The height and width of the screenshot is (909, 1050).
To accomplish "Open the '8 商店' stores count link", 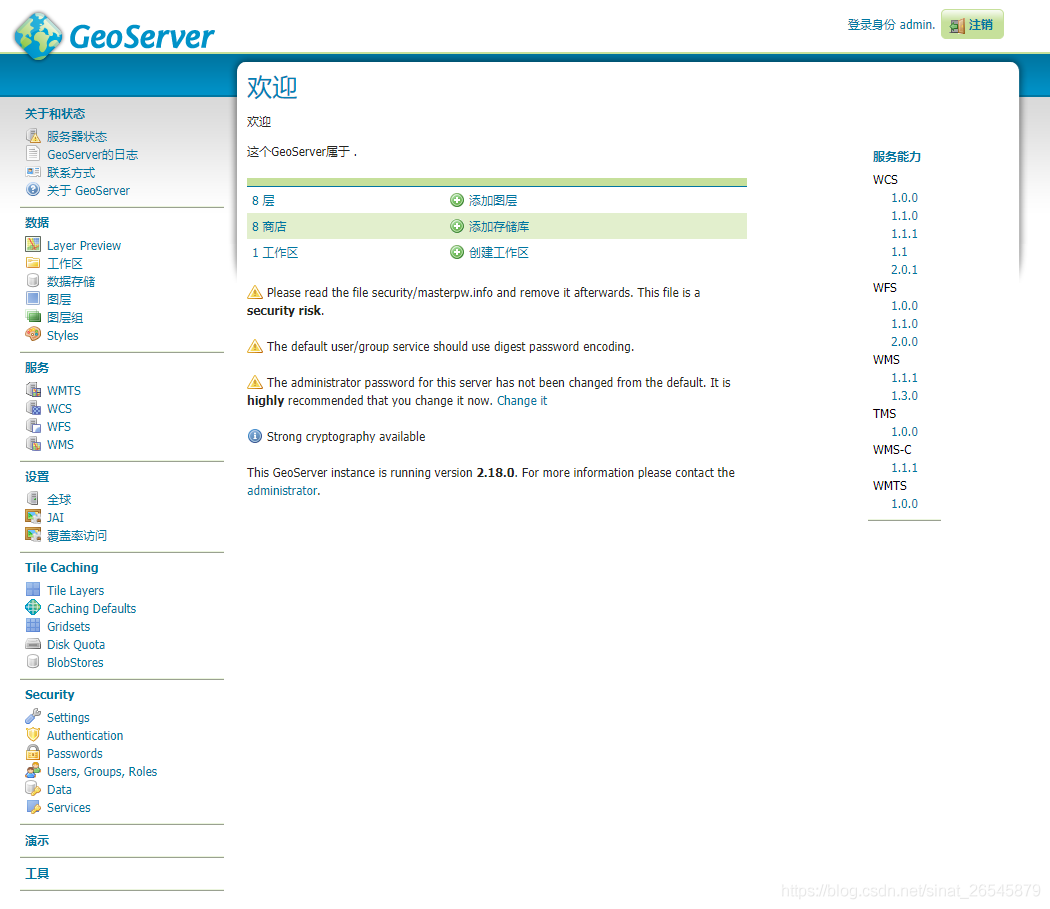I will tap(269, 226).
